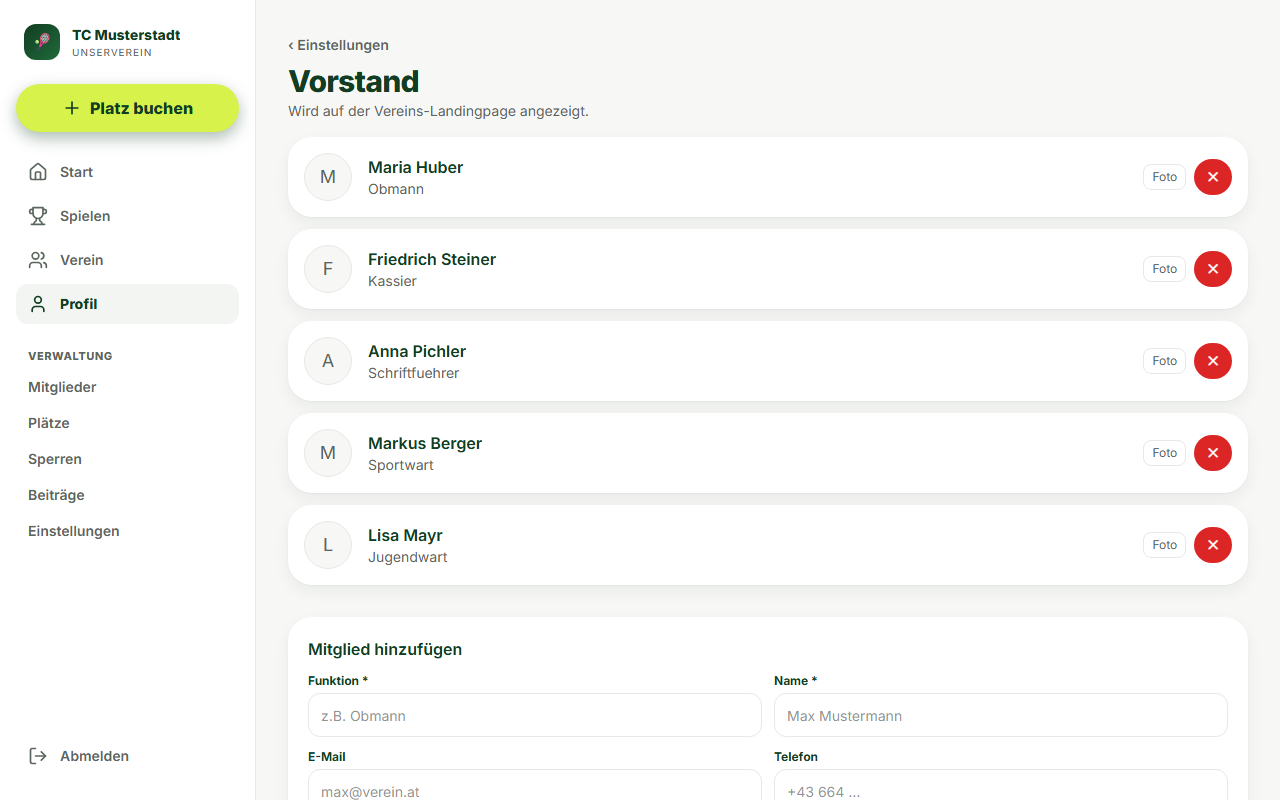Open Beiträge under Verwaltung
This screenshot has height=800, width=1280.
coord(127,495)
